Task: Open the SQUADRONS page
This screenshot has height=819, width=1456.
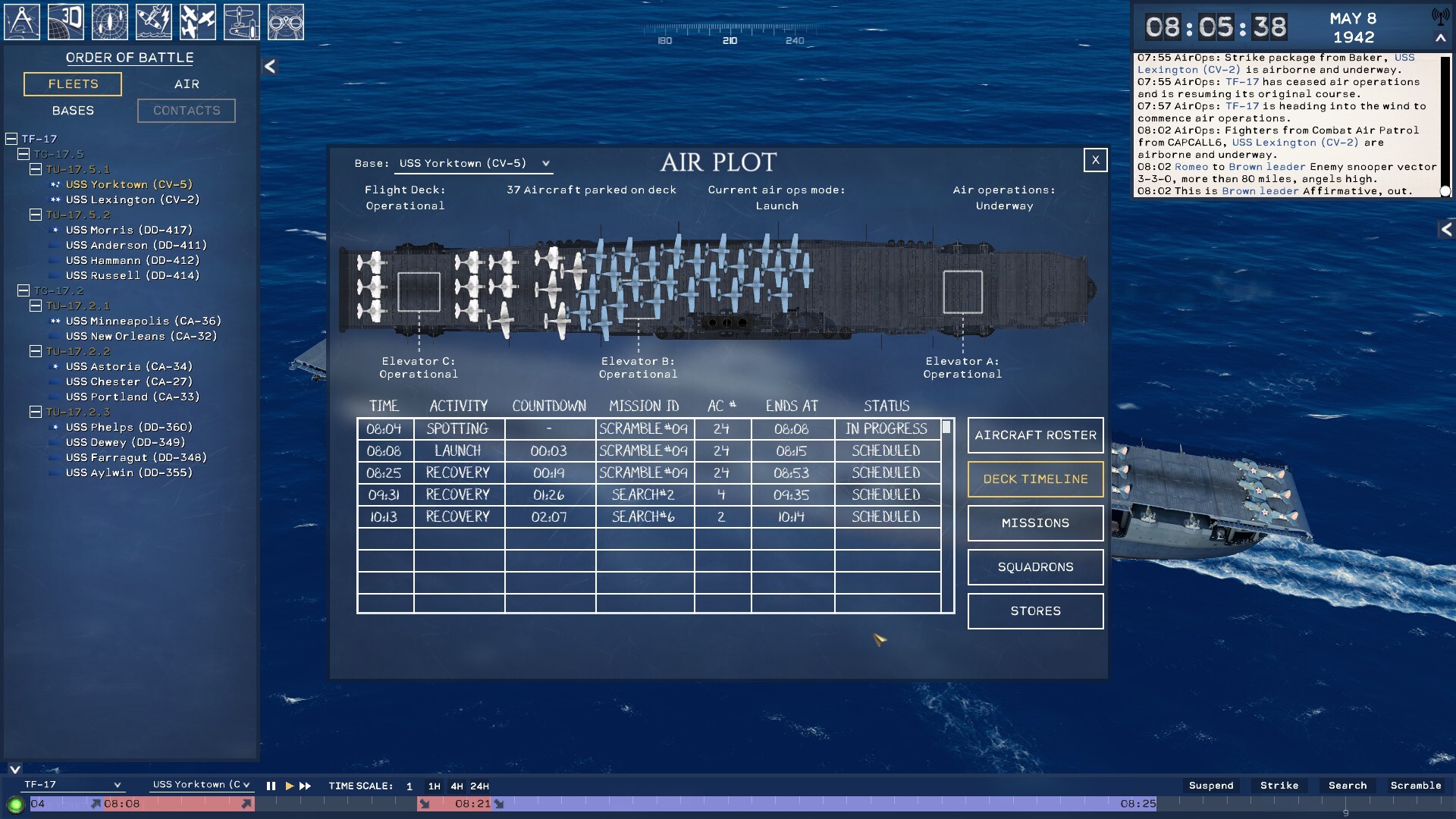Action: tap(1035, 567)
